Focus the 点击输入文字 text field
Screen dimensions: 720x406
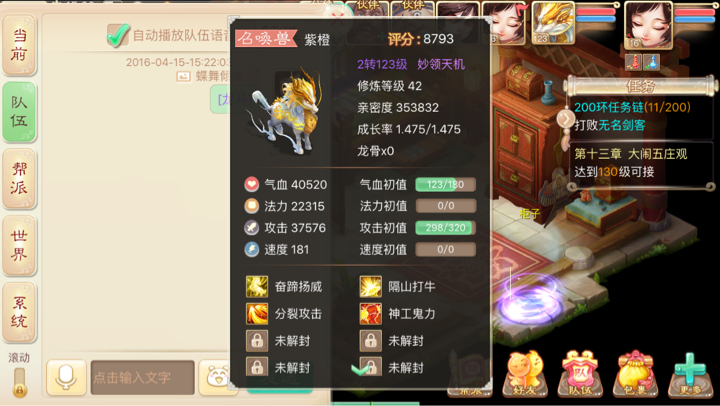[143, 378]
